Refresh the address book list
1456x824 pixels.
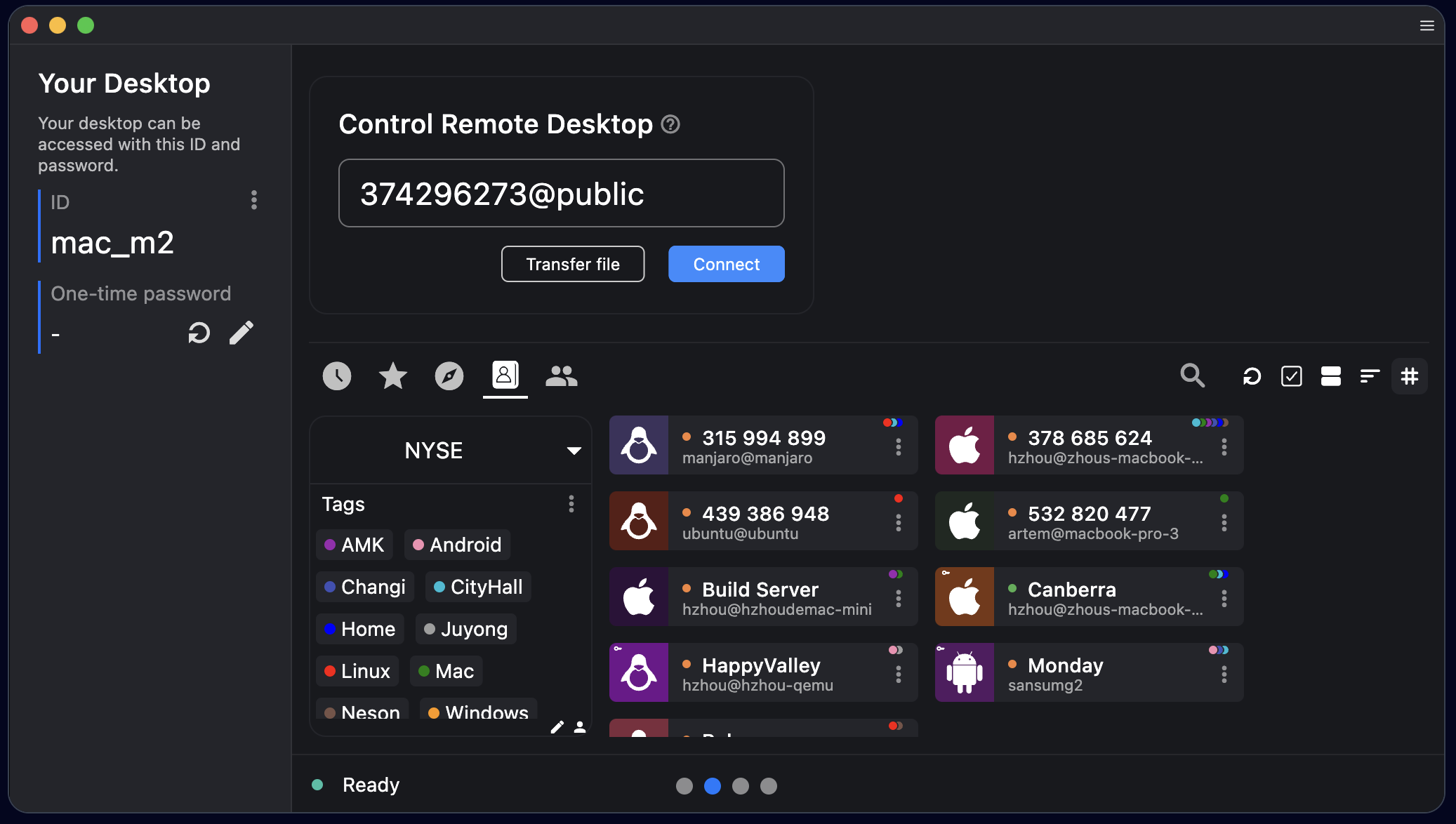(1252, 376)
